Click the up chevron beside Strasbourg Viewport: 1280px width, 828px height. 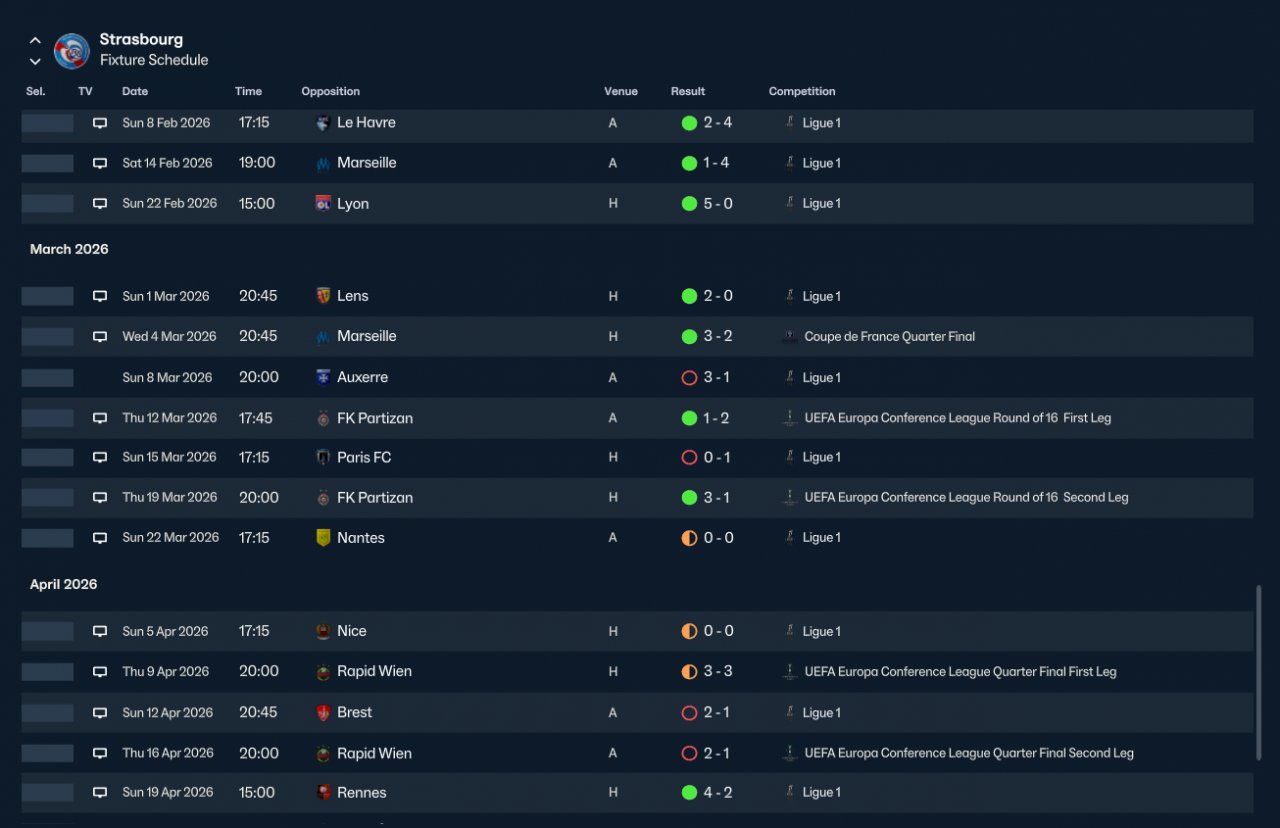tap(35, 41)
